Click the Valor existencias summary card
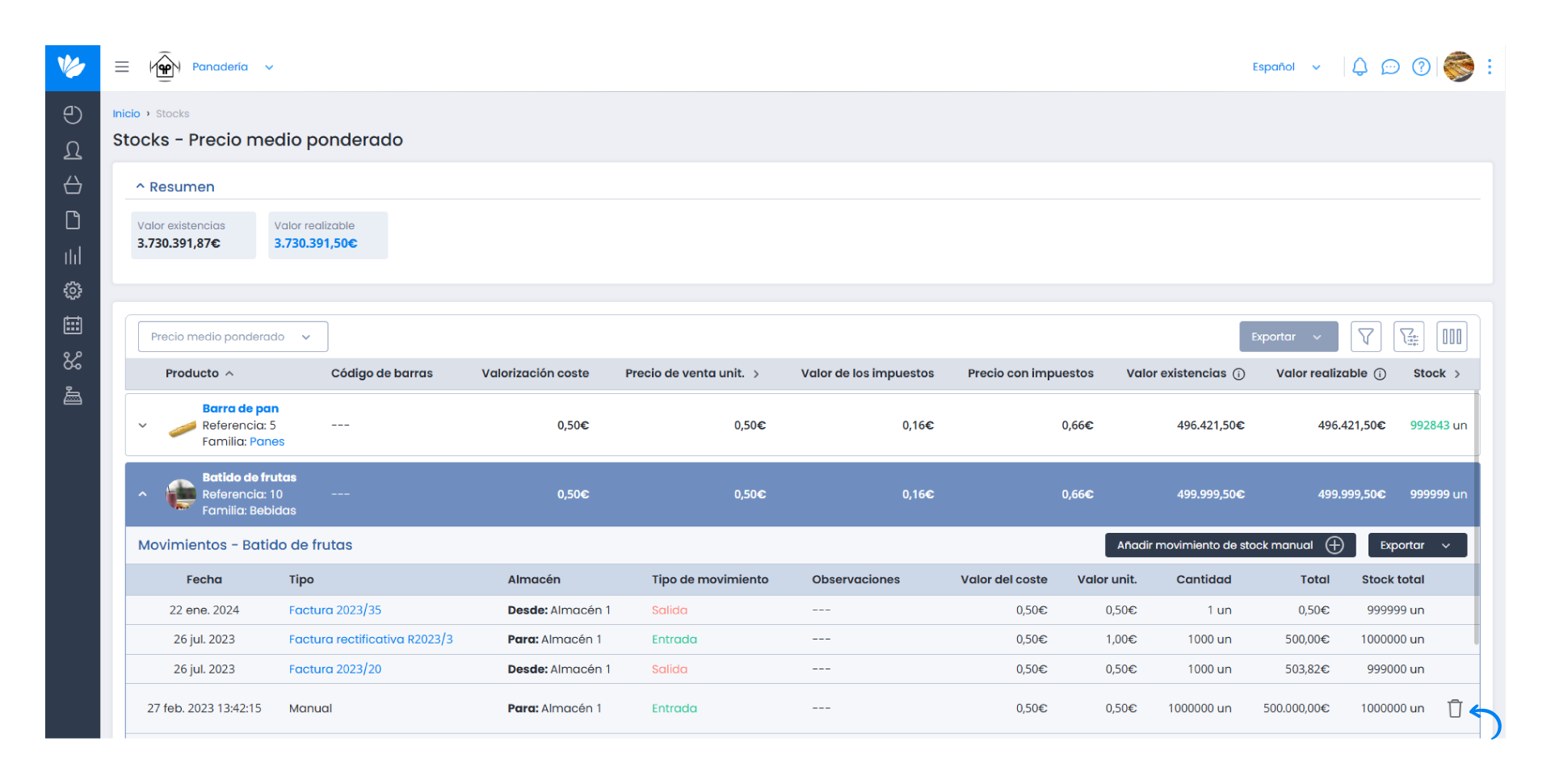 [193, 235]
